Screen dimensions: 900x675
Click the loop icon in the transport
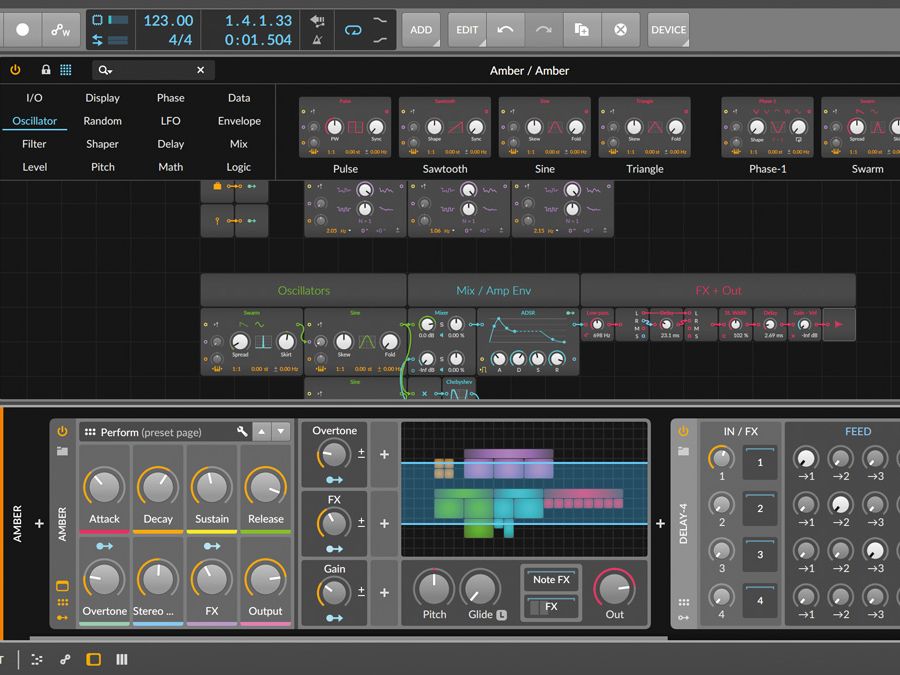tap(353, 30)
